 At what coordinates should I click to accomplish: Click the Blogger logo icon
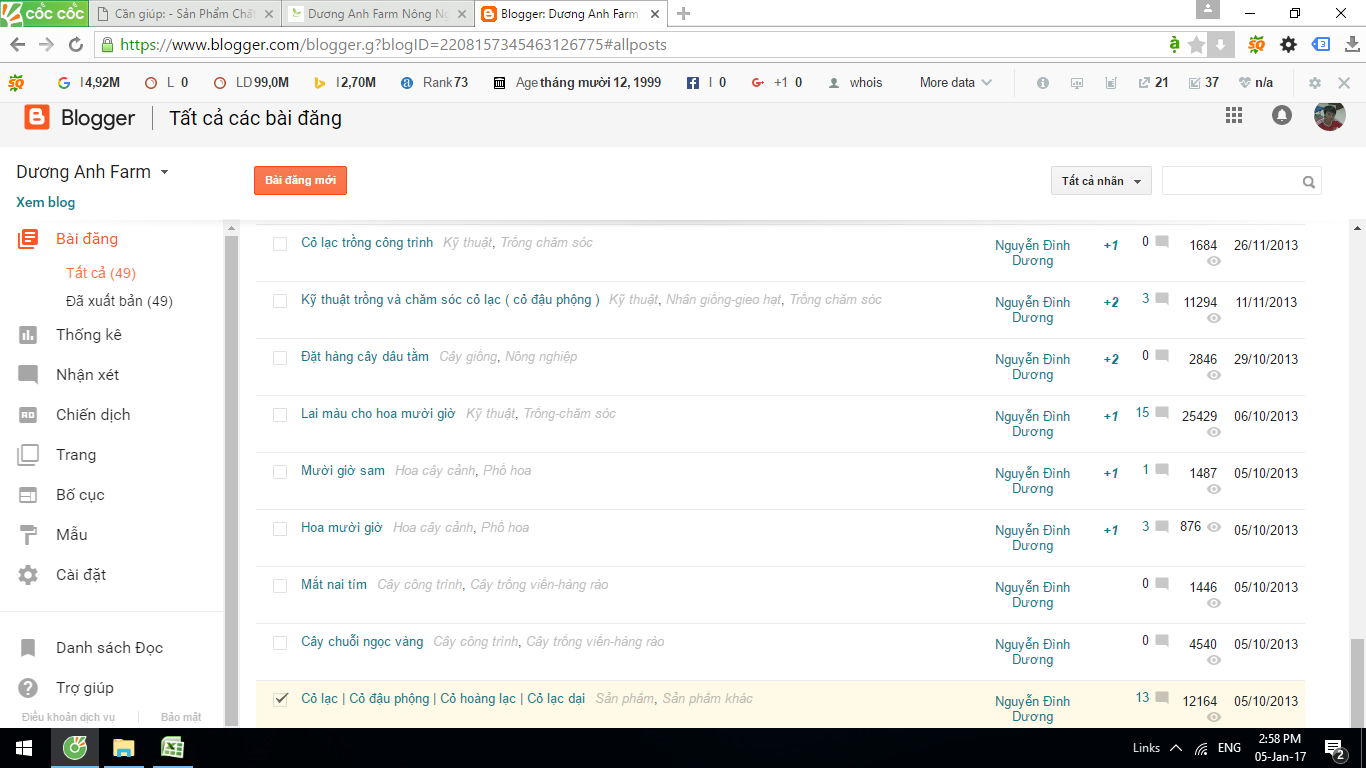click(37, 118)
